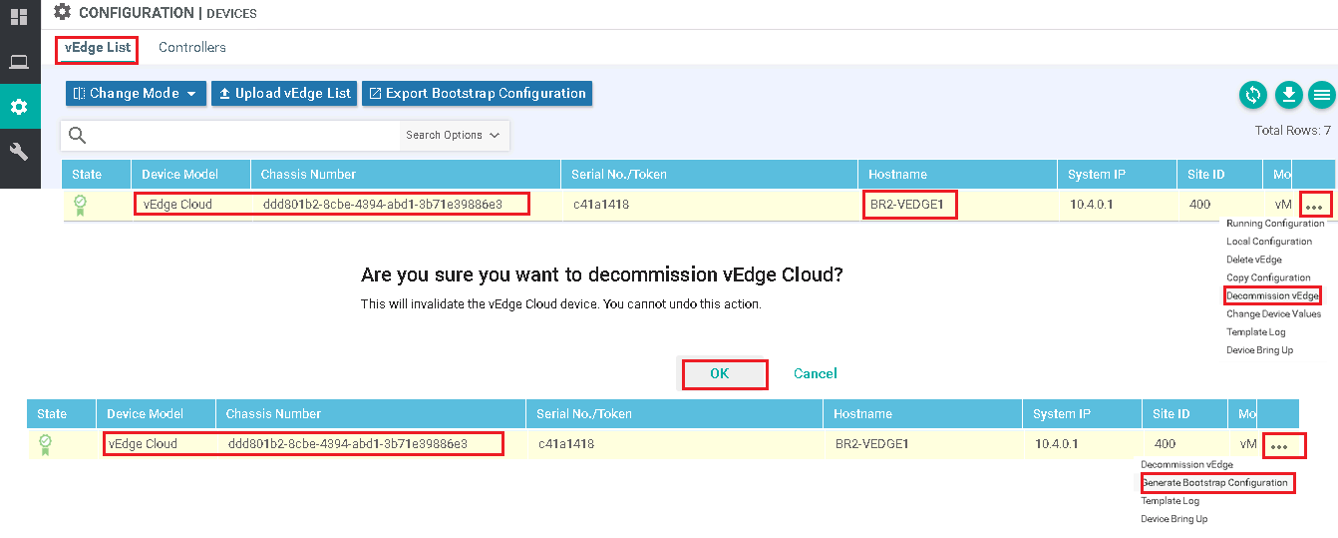Choose Decommission vEdge in the upper actions menu

(x=1272, y=296)
